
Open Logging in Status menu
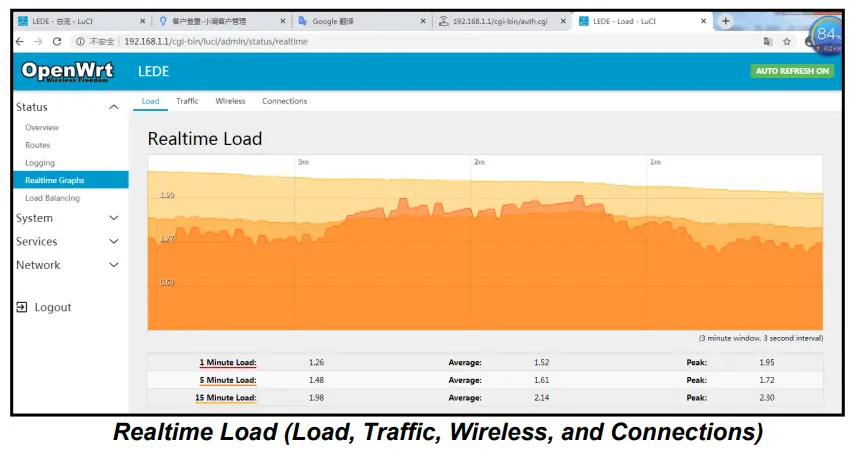(x=40, y=163)
